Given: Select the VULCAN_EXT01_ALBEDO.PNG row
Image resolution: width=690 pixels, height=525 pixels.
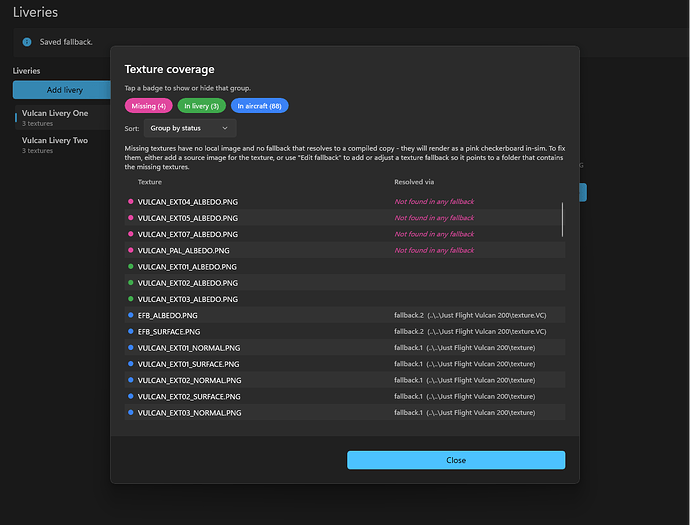Looking at the screenshot, I should point(345,267).
